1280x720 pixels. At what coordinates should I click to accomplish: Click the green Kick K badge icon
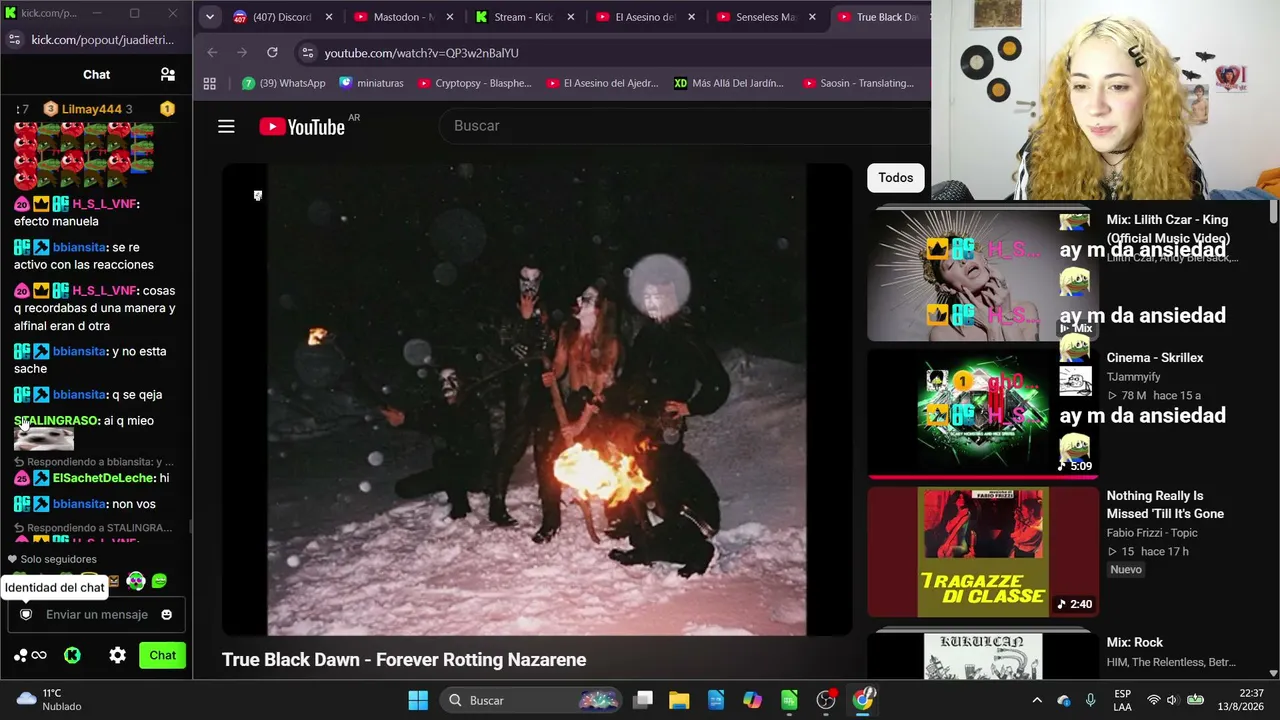point(72,655)
